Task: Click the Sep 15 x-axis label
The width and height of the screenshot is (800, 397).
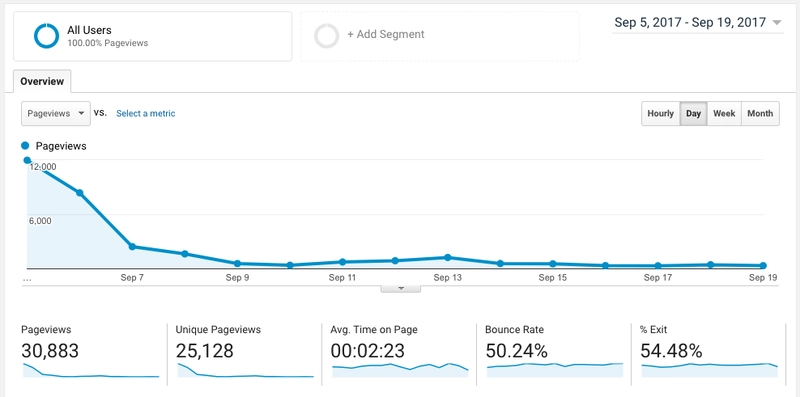Action: (x=553, y=278)
